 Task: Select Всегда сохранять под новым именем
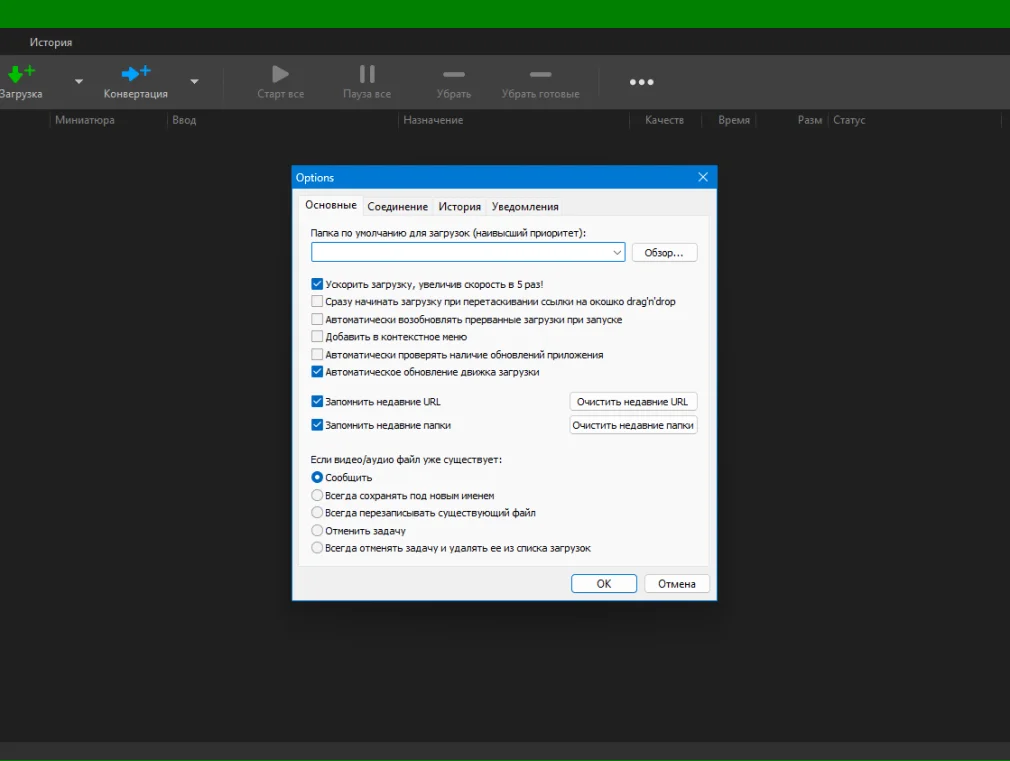click(317, 495)
